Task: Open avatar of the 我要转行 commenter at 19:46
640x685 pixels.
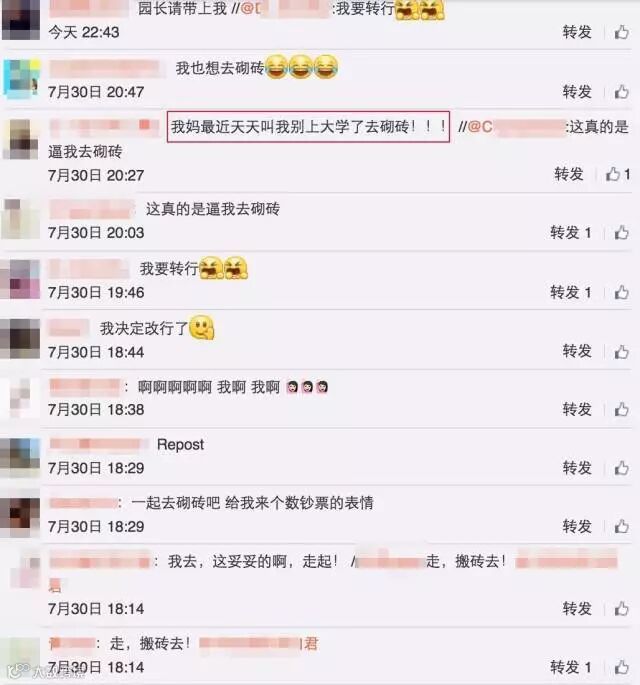Action: click(x=20, y=279)
